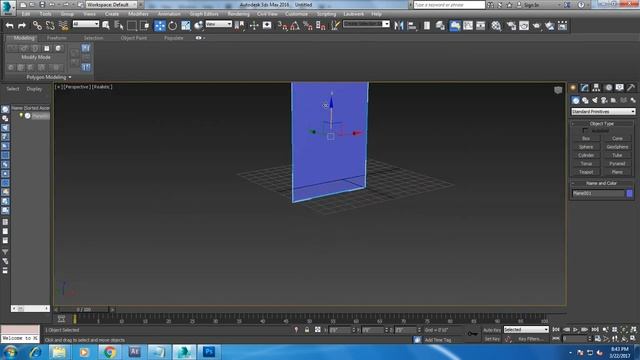Click the Plane001 object name field
This screenshot has width=640, height=360.
click(x=598, y=193)
